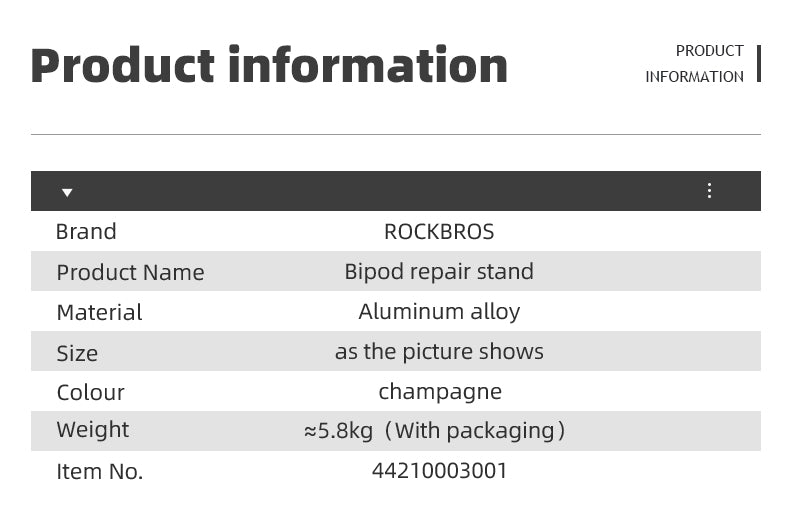790x510 pixels.
Task: Select the Weight row label
Action: point(93,430)
